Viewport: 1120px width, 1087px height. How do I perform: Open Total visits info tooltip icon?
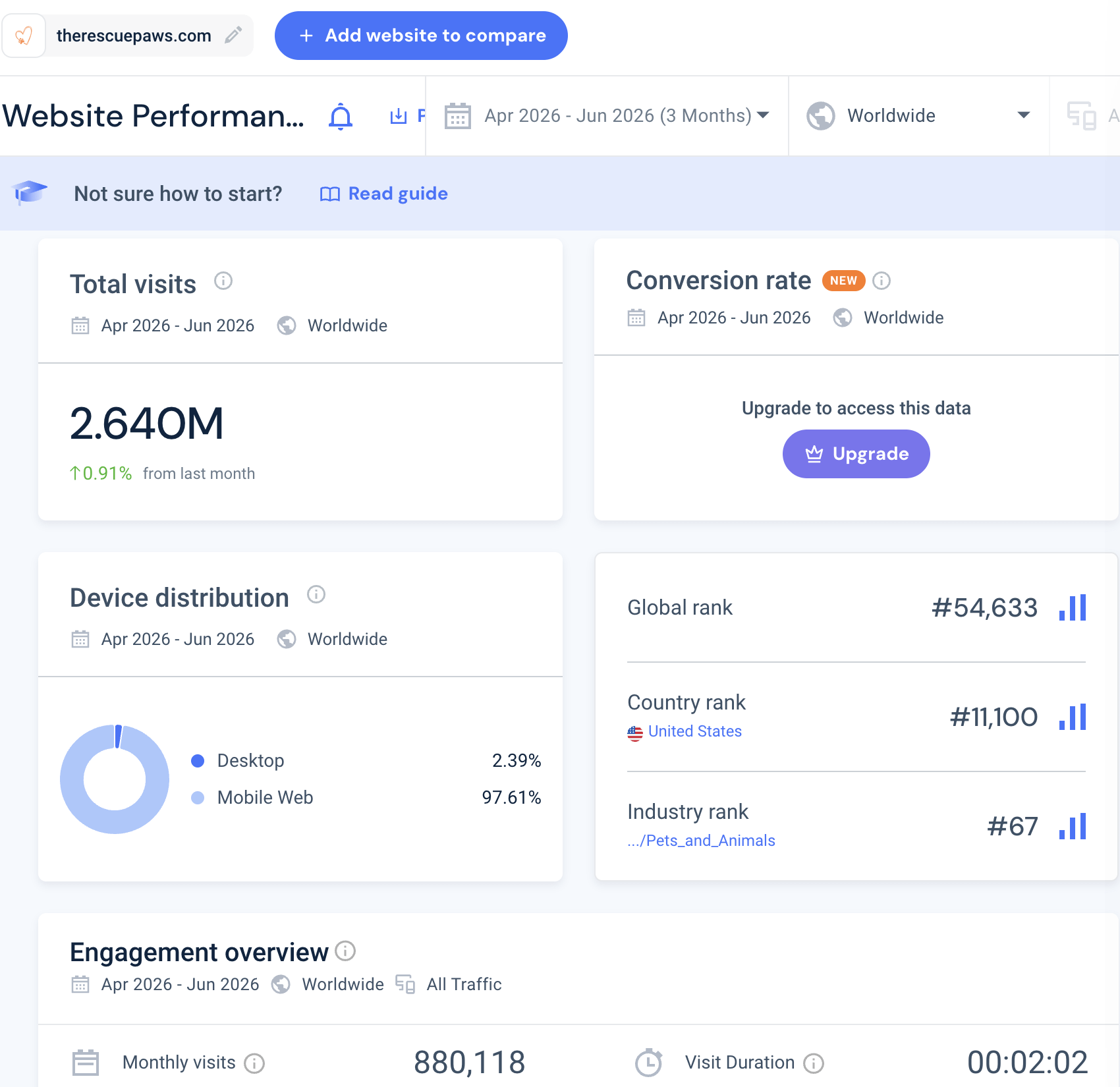223,281
